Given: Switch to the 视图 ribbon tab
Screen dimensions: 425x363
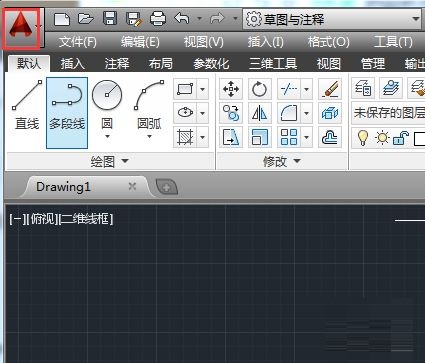Looking at the screenshot, I should coord(328,64).
